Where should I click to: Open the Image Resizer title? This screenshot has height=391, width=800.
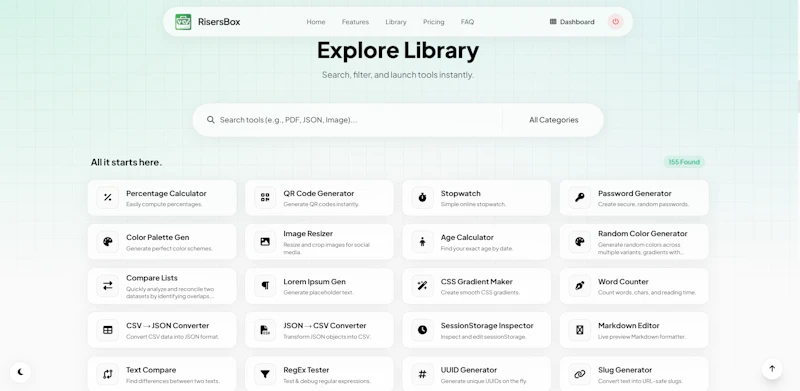(x=308, y=234)
